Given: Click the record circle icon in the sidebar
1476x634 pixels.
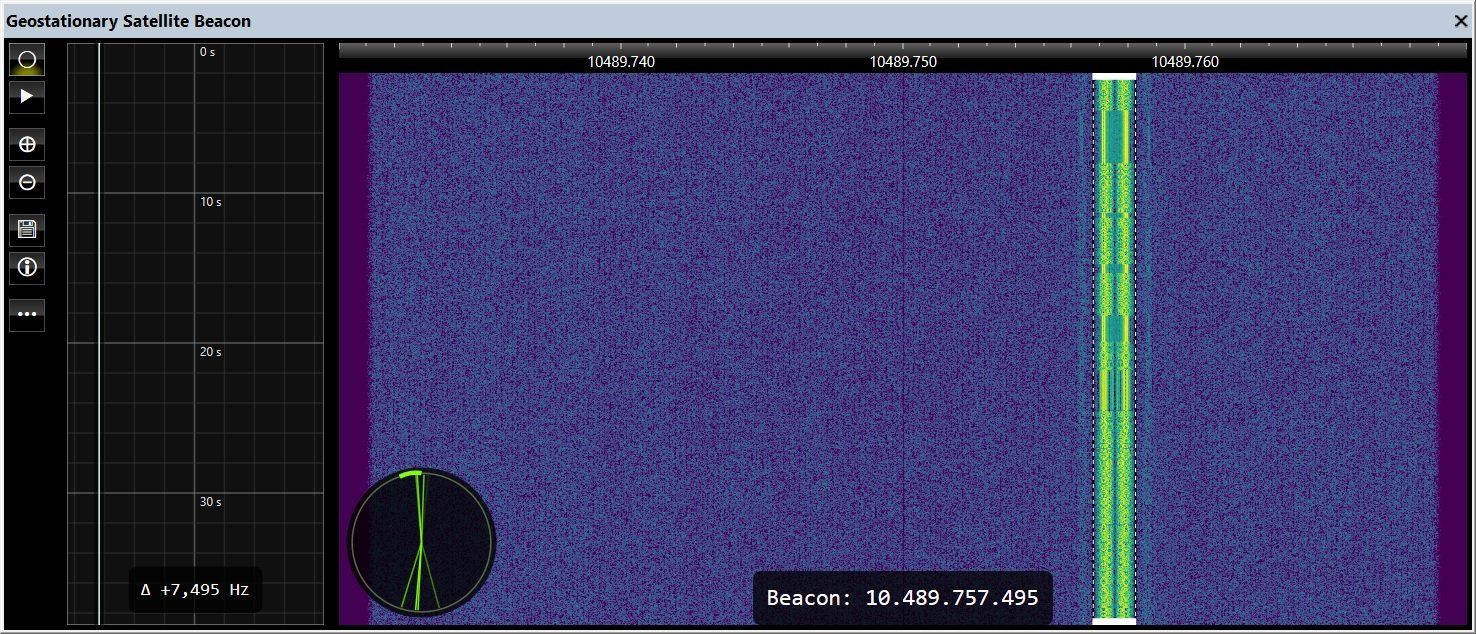Looking at the screenshot, I should (27, 60).
